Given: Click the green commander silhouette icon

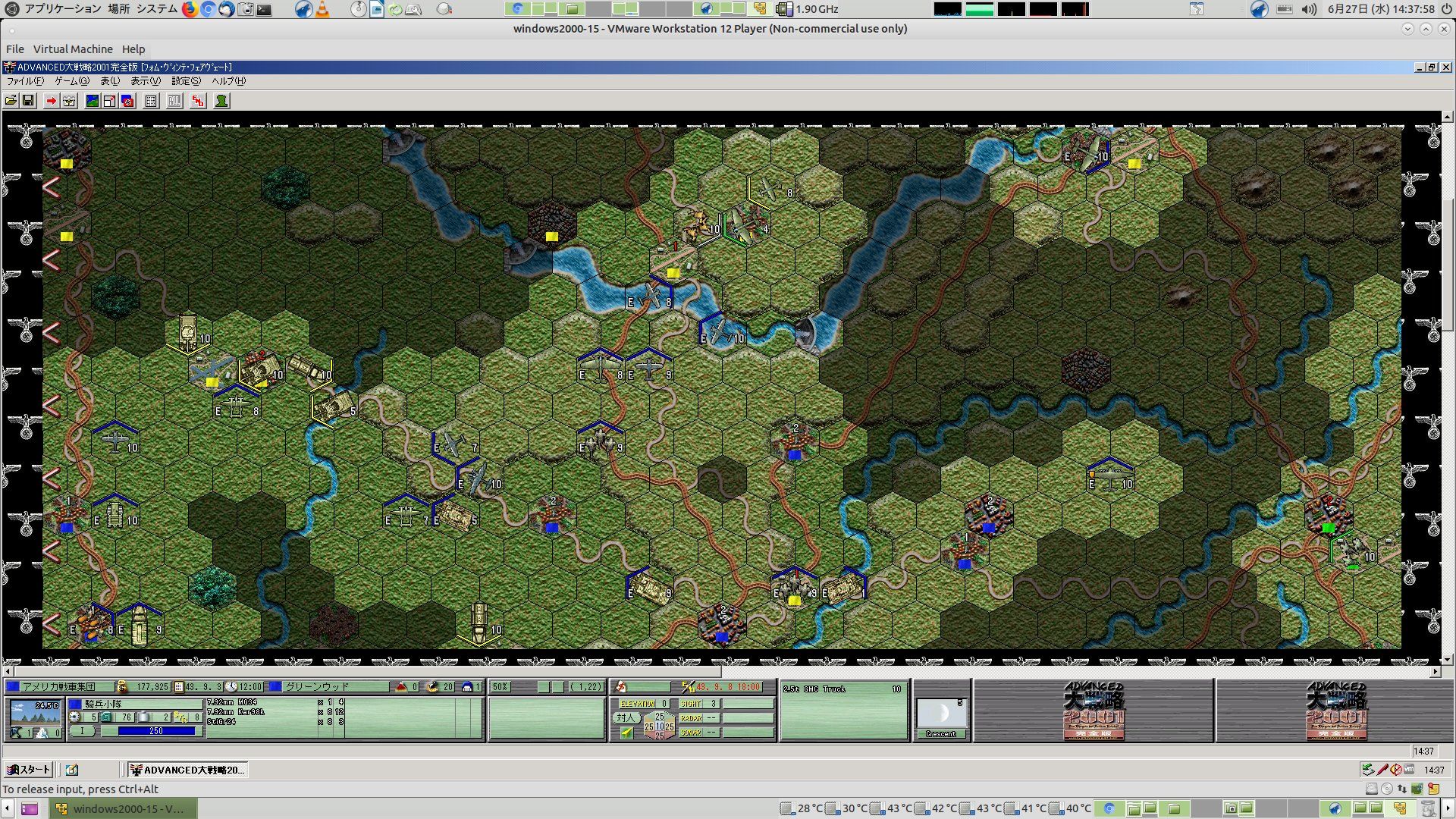Looking at the screenshot, I should (221, 101).
